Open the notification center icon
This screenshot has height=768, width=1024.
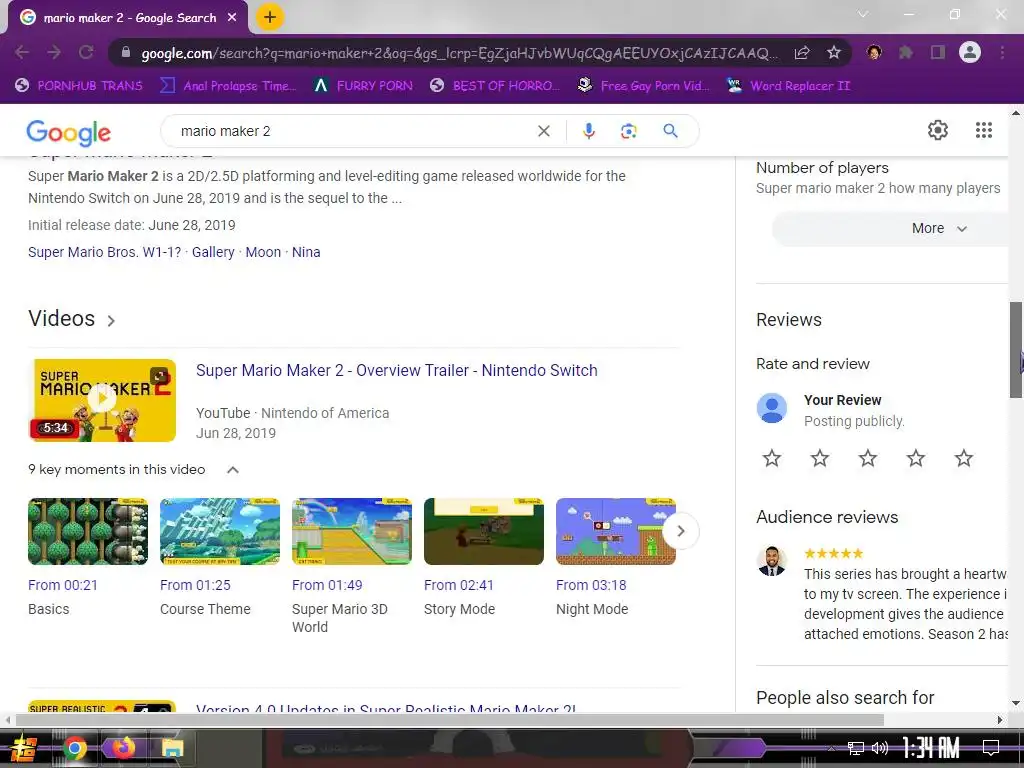(x=991, y=748)
